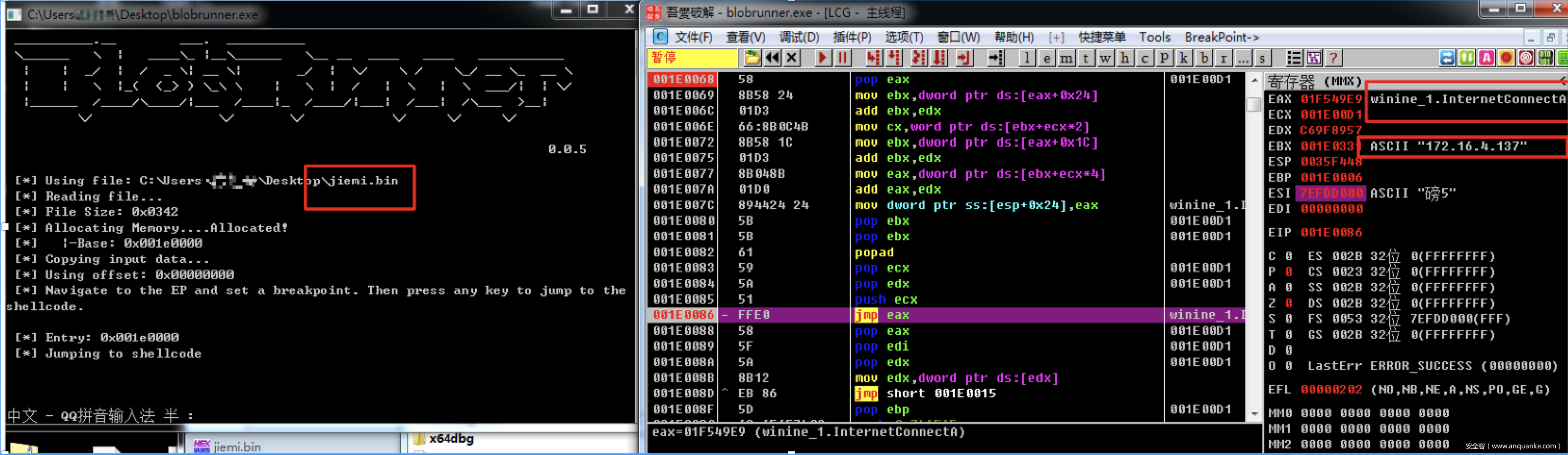This screenshot has width=1568, height=455.
Task: Open the 文件(F) menu
Action: click(x=693, y=37)
